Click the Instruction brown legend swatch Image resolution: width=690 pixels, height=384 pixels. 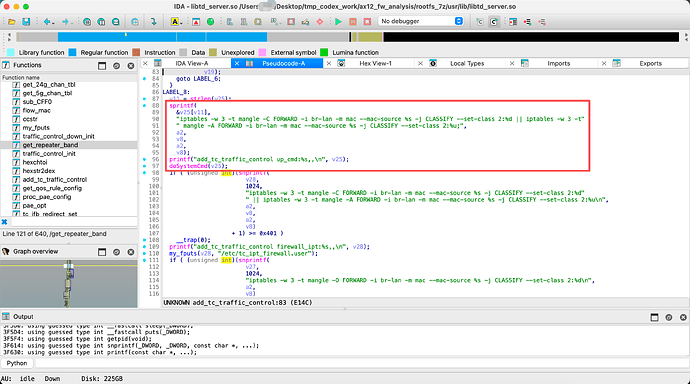click(x=136, y=52)
